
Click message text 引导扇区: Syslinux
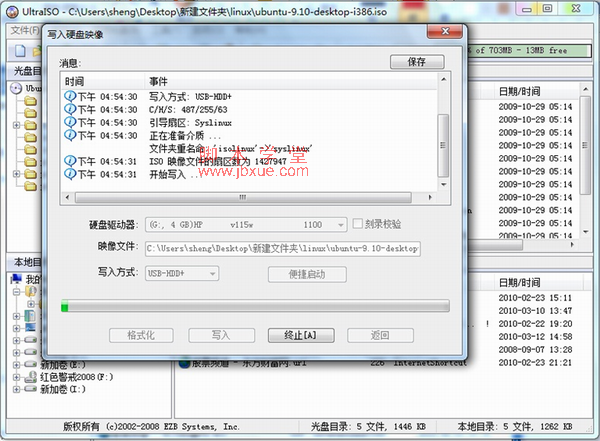[190, 122]
